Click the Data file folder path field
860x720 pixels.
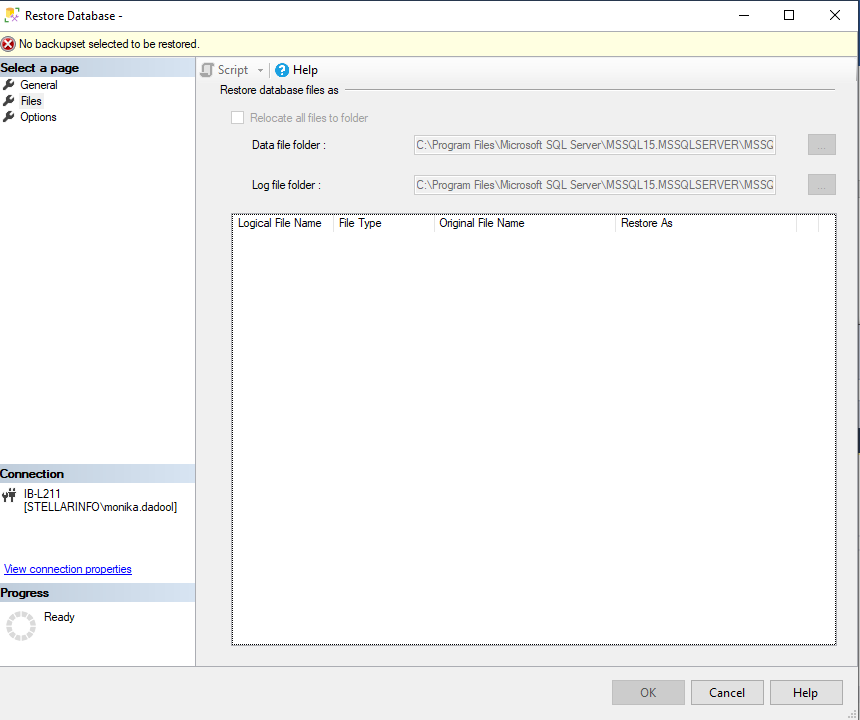(595, 145)
